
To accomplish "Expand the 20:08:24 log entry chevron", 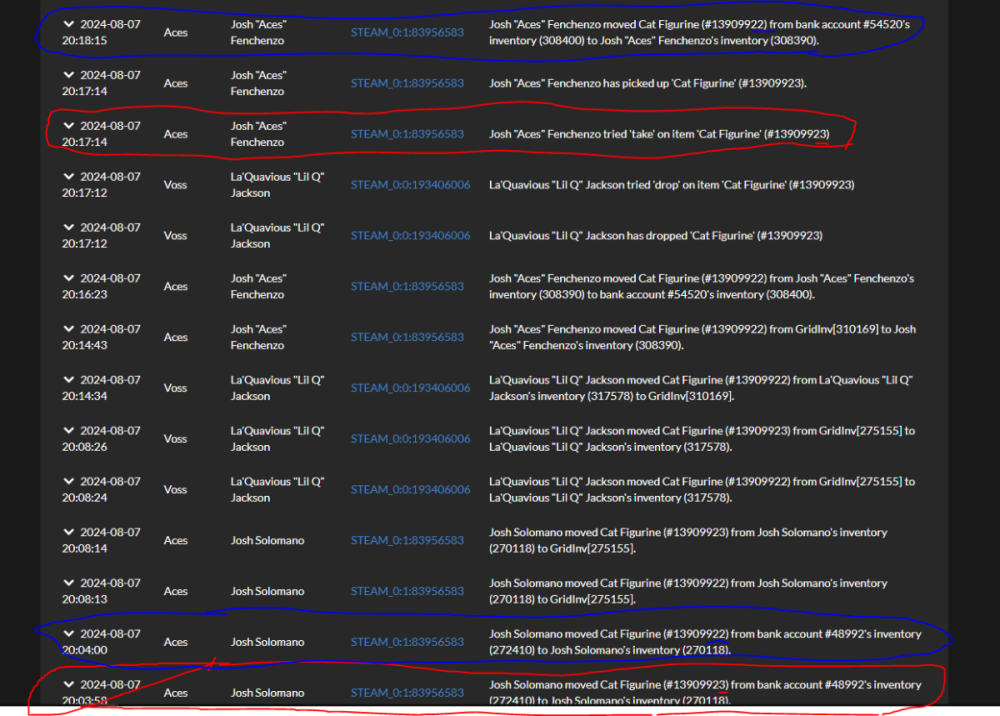I will point(68,482).
